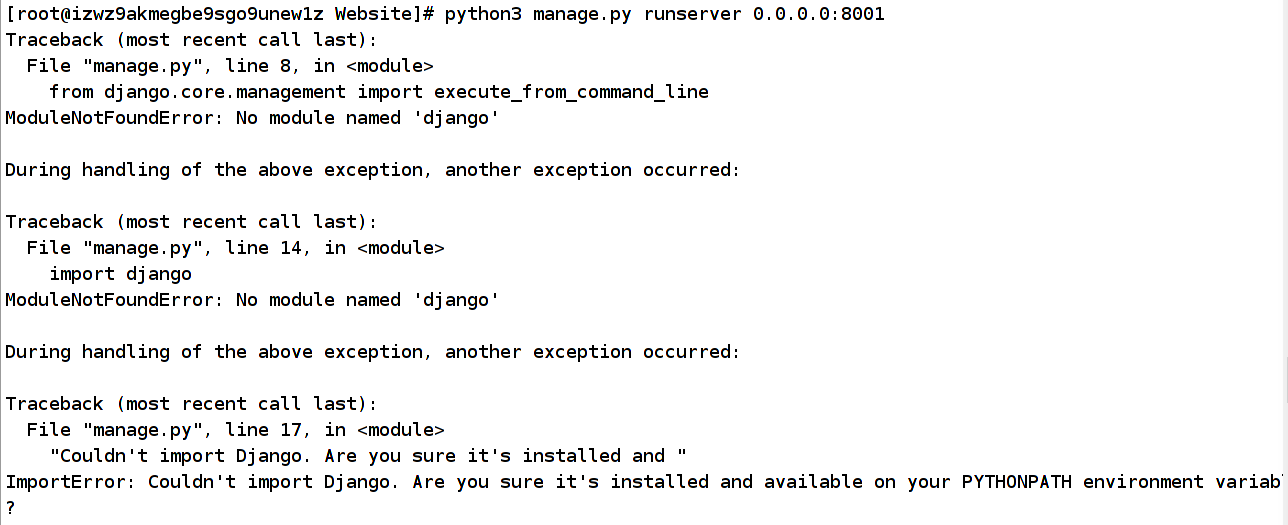This screenshot has width=1288, height=525.
Task: Click the first 'Traceback (most recent call last)' line
Action: pyautogui.click(x=192, y=40)
